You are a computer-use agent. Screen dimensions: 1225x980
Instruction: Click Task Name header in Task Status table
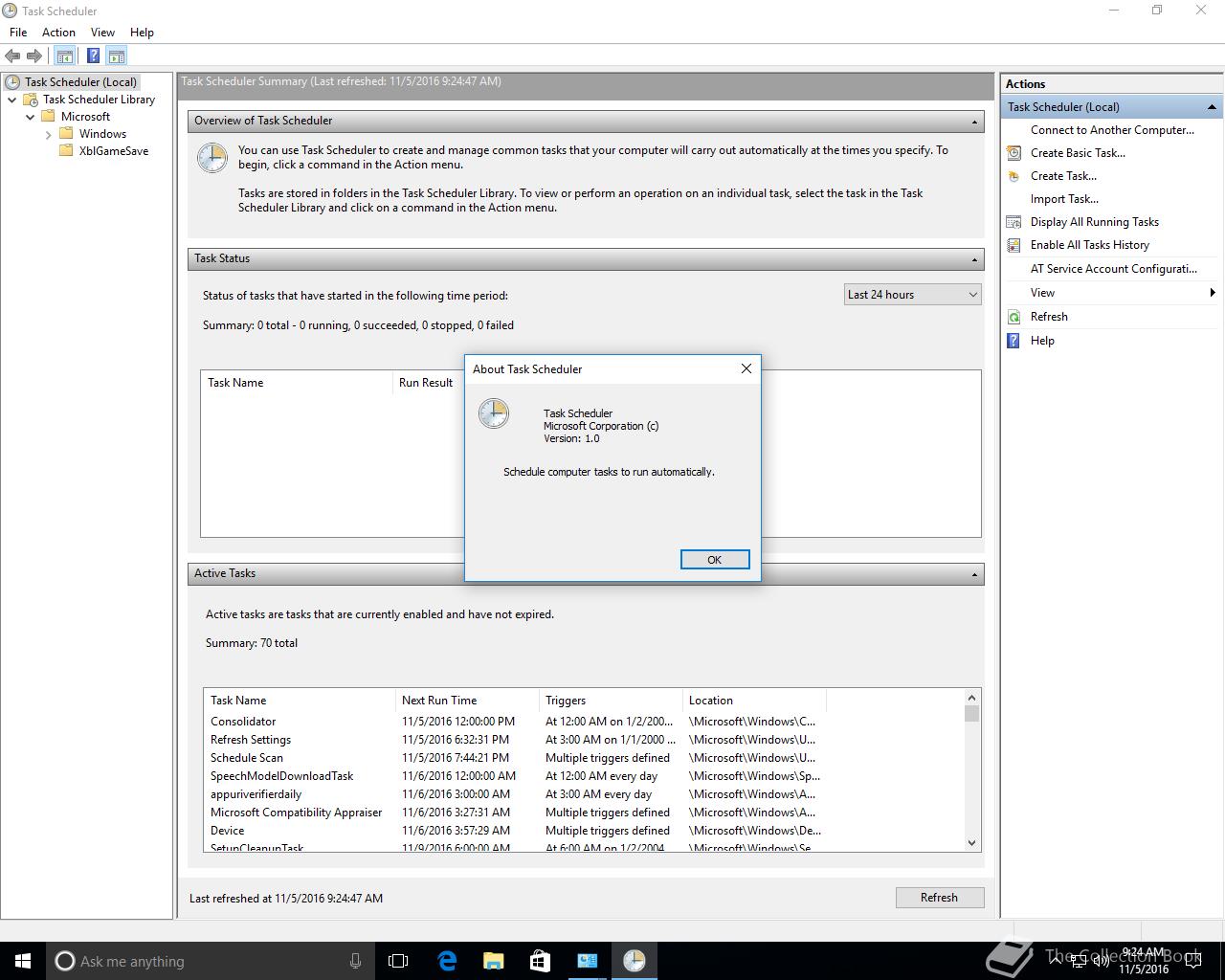coord(297,383)
